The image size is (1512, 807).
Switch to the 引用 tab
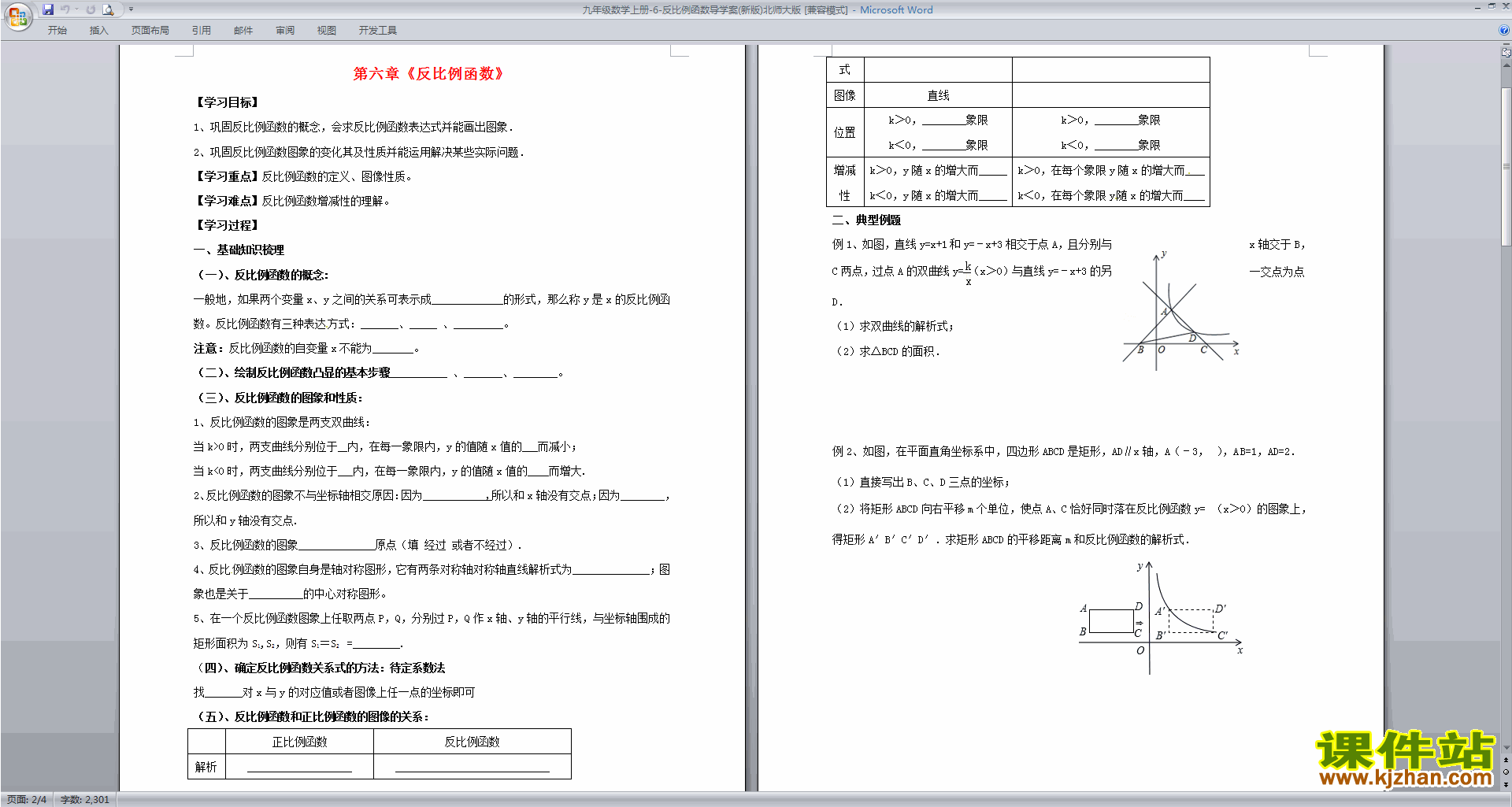pos(202,30)
